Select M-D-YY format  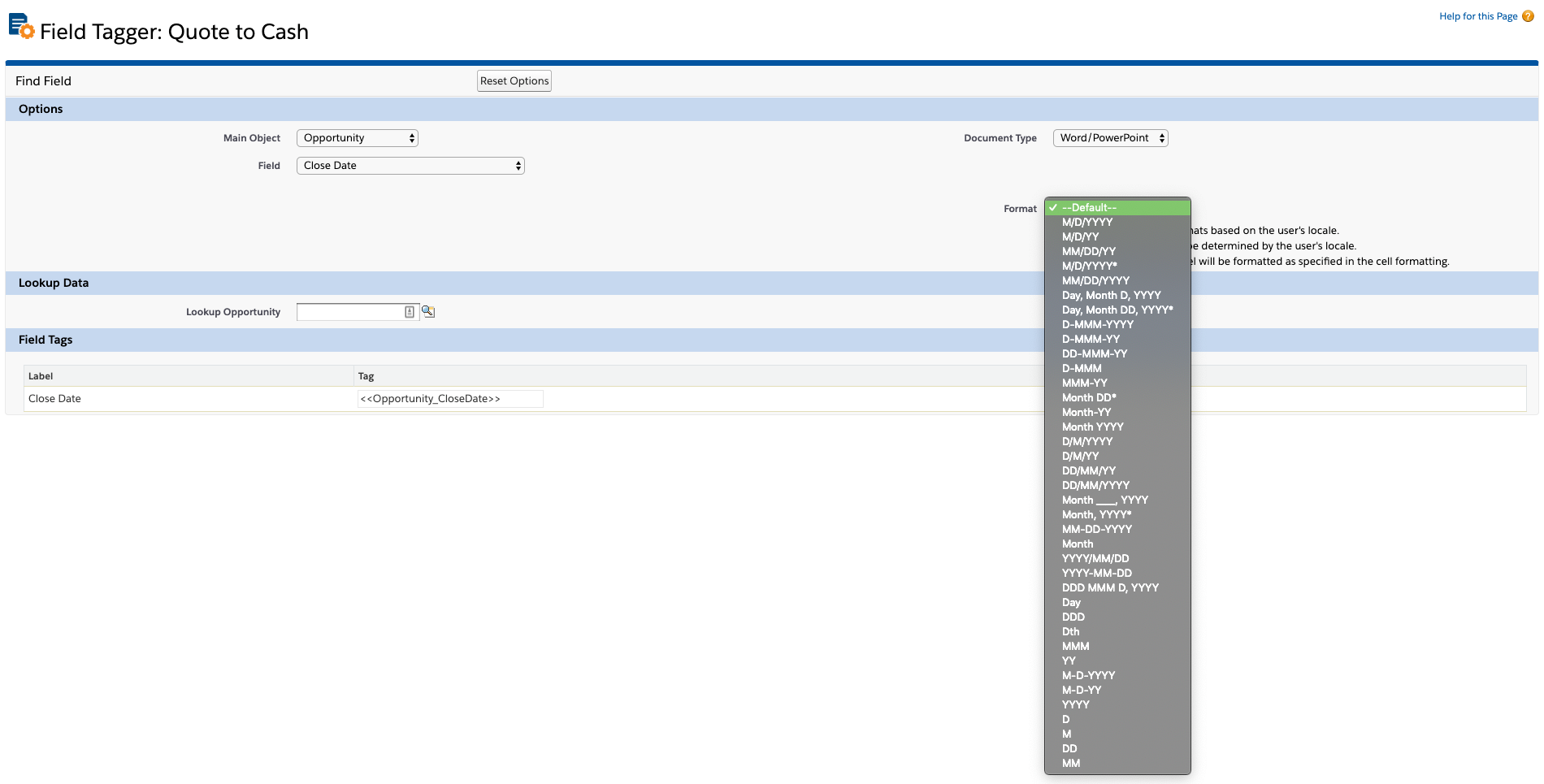click(x=1117, y=691)
